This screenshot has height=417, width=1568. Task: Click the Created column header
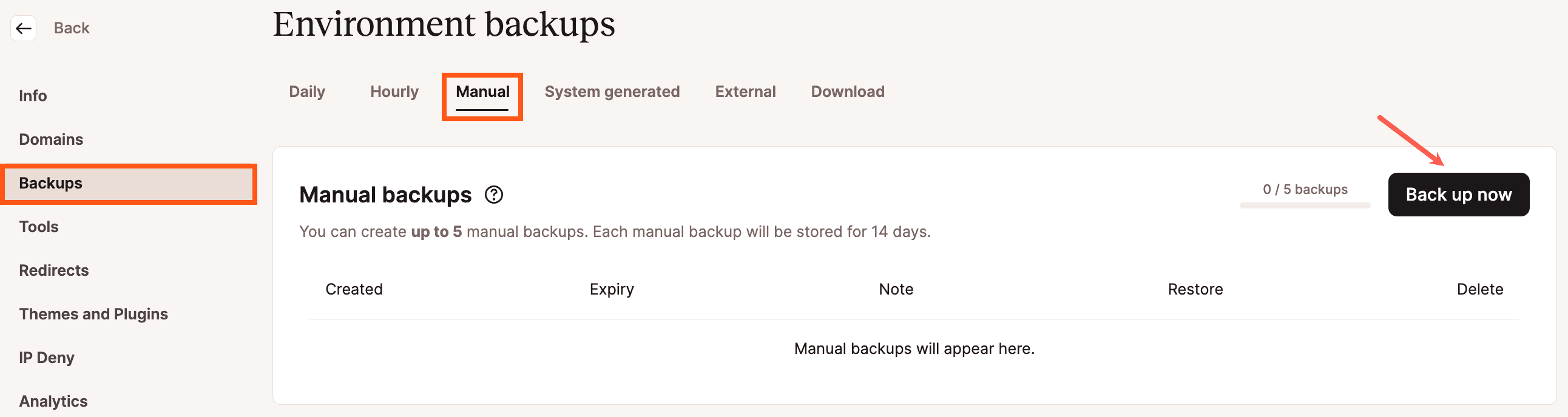(x=354, y=289)
